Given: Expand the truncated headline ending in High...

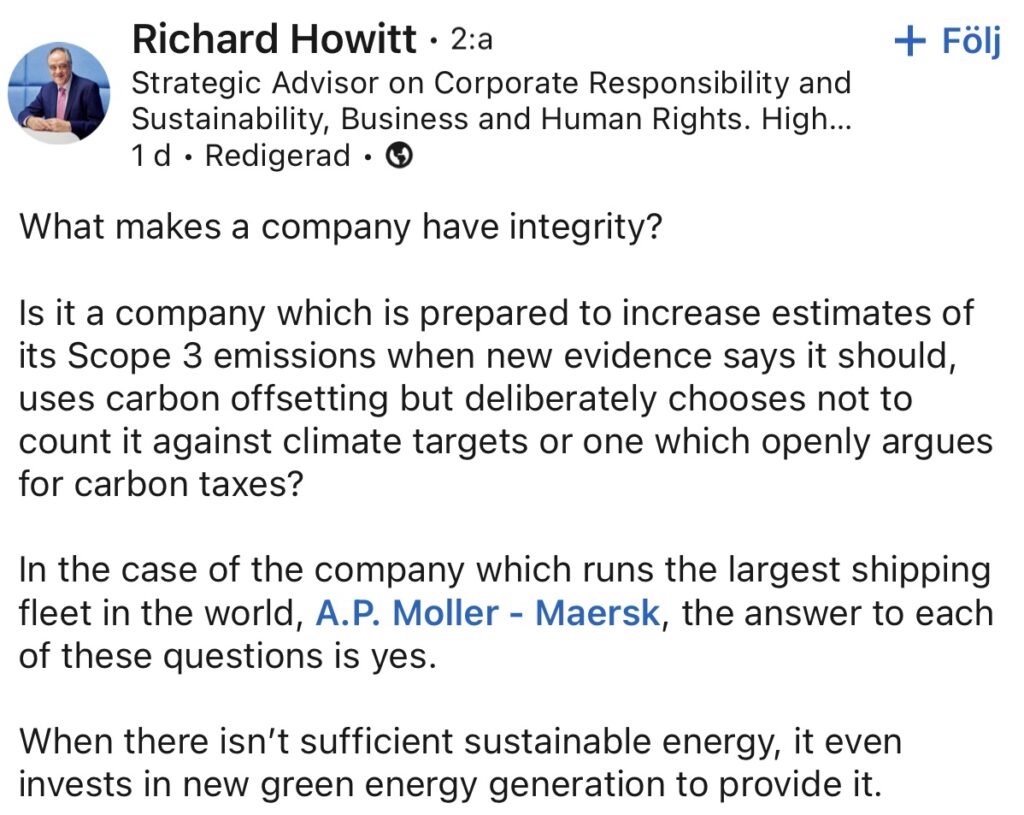Looking at the screenshot, I should [807, 119].
